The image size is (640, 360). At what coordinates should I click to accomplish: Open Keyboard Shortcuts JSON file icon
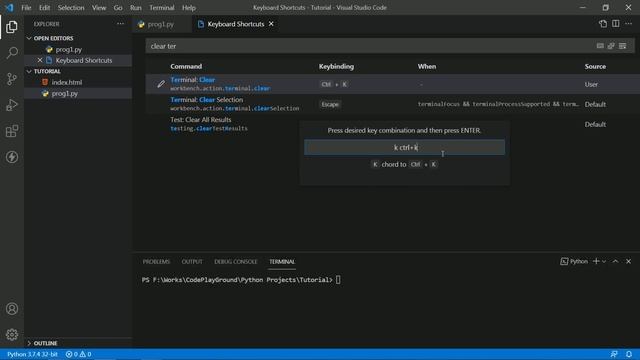click(x=603, y=24)
